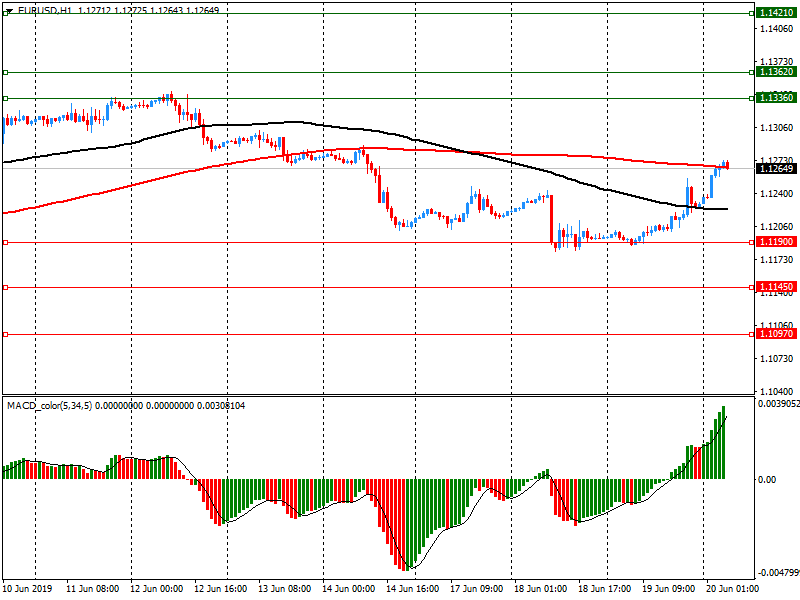The width and height of the screenshot is (800, 600).
Task: Click the 1.13730 price axis value
Action: pyautogui.click(x=777, y=62)
